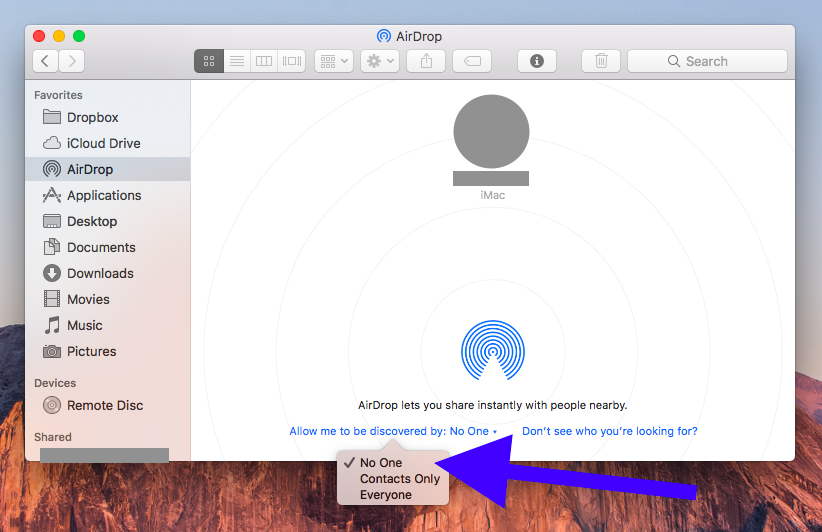Click the Share toolbar button
Viewport: 822px width, 532px height.
[x=426, y=61]
